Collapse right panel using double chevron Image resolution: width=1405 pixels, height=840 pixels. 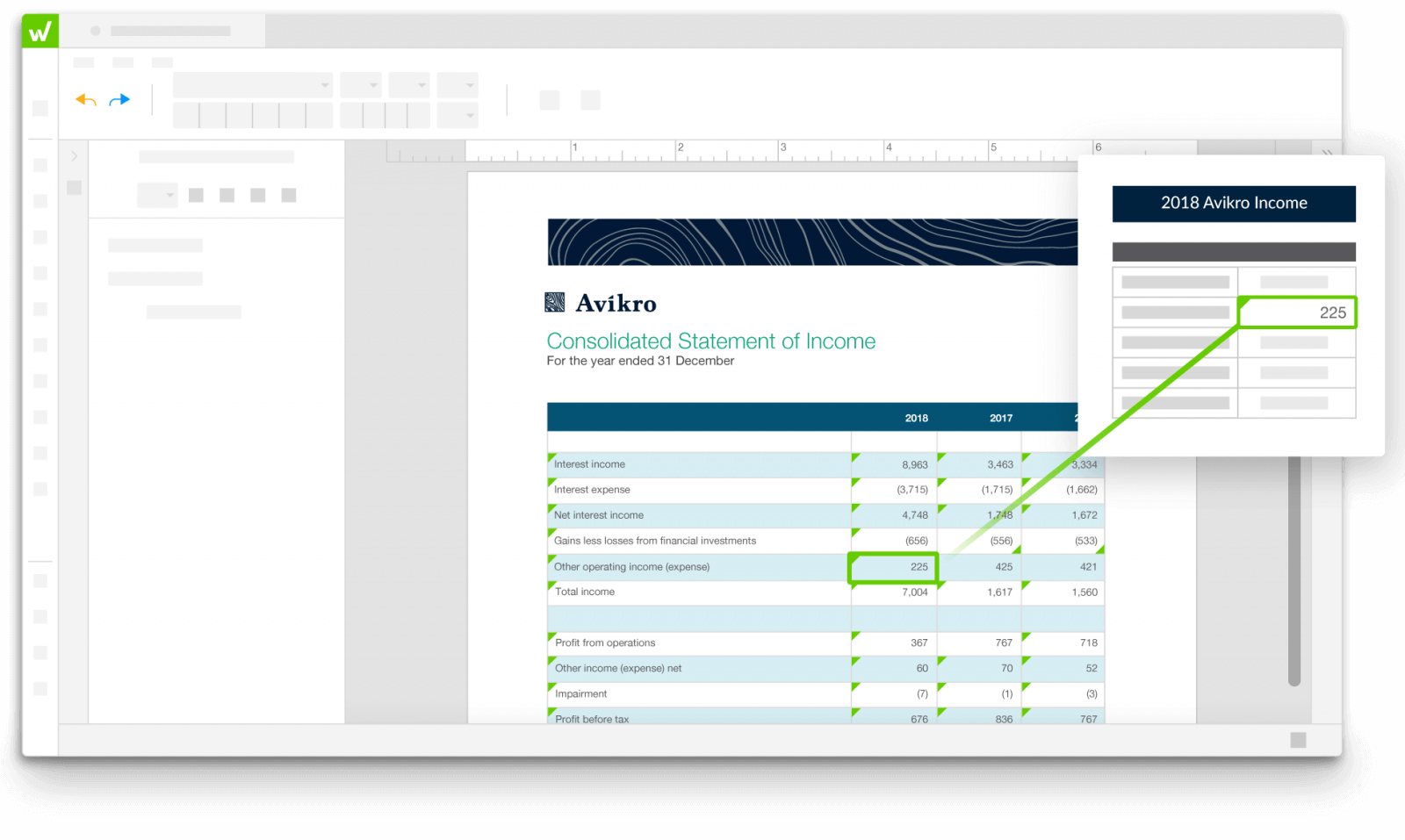(x=1327, y=153)
